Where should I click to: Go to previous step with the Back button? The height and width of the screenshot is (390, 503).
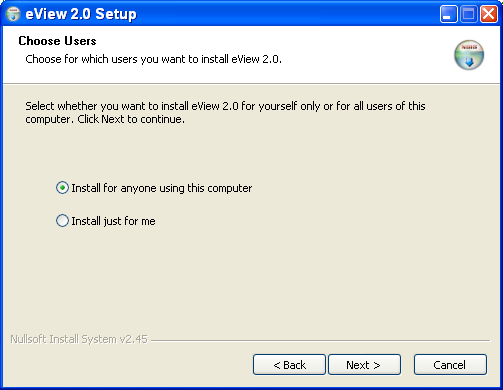(x=289, y=365)
